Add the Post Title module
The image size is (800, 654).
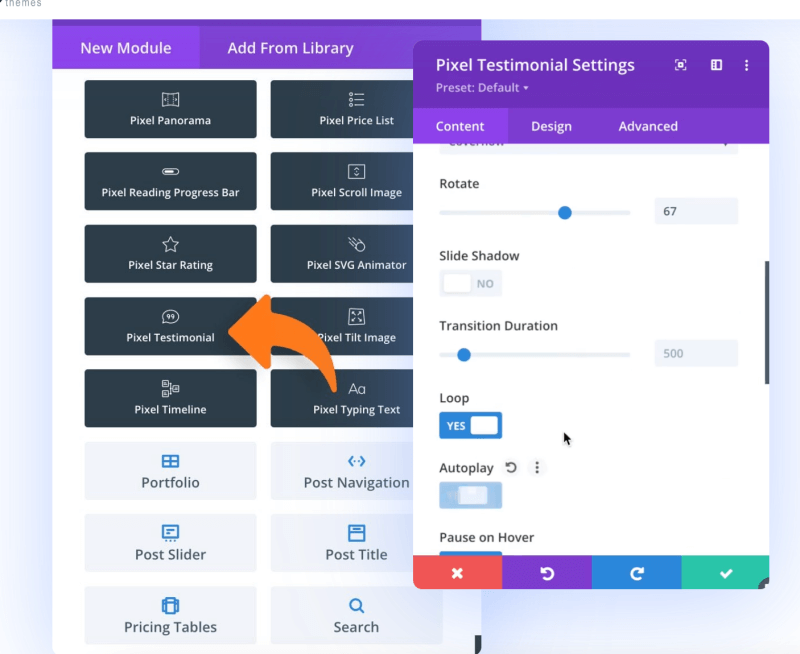click(342, 543)
